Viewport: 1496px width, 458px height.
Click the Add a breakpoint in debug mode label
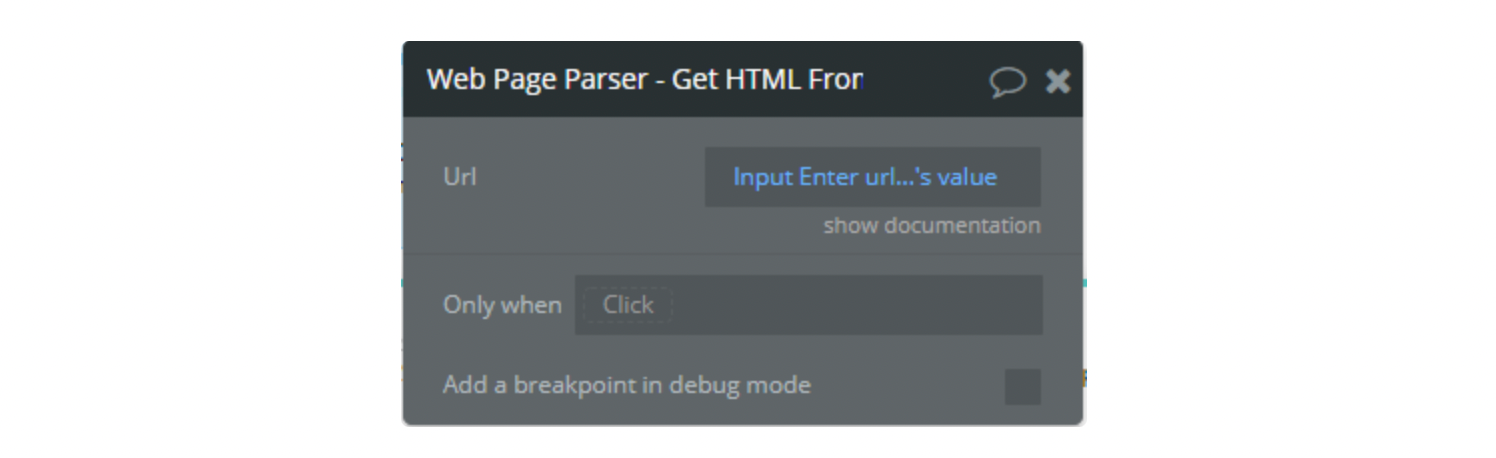(627, 385)
